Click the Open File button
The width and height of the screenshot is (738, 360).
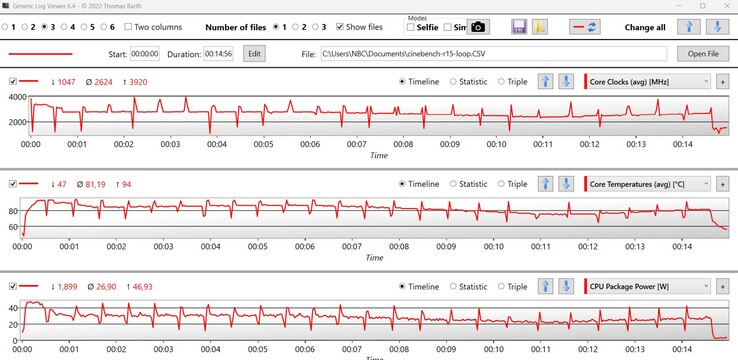(703, 54)
